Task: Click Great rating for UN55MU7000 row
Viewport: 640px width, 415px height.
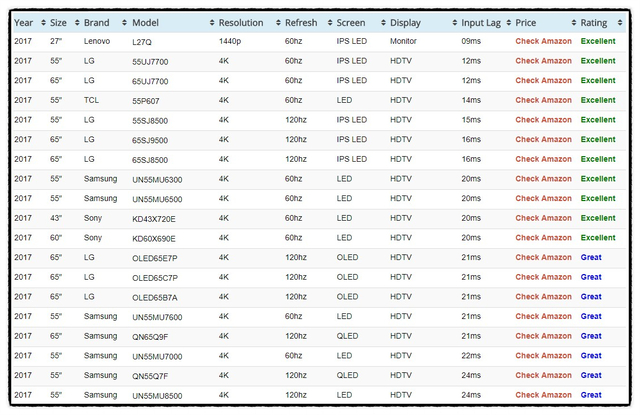Action: [x=591, y=356]
